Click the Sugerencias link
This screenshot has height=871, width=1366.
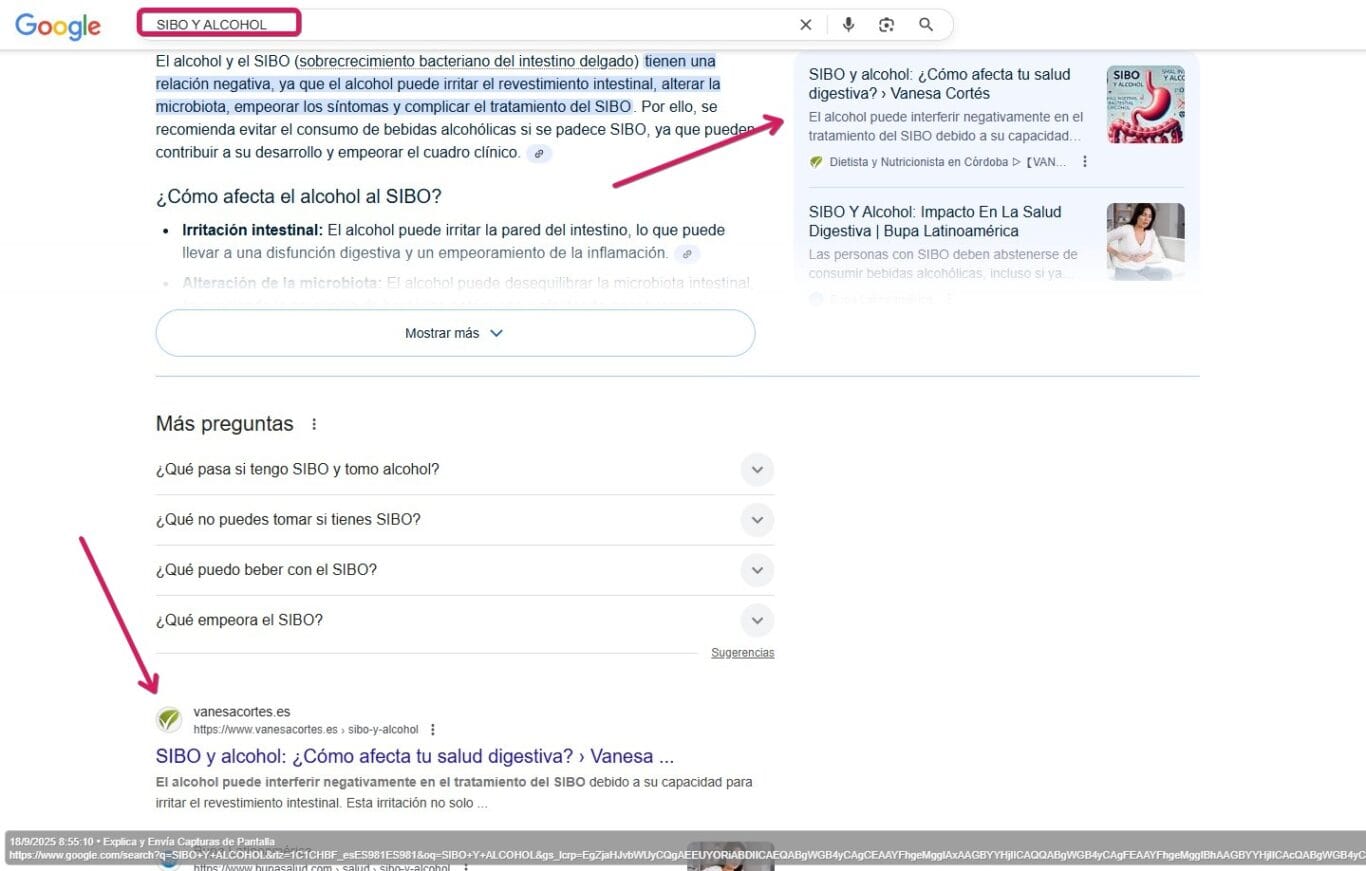(x=743, y=653)
